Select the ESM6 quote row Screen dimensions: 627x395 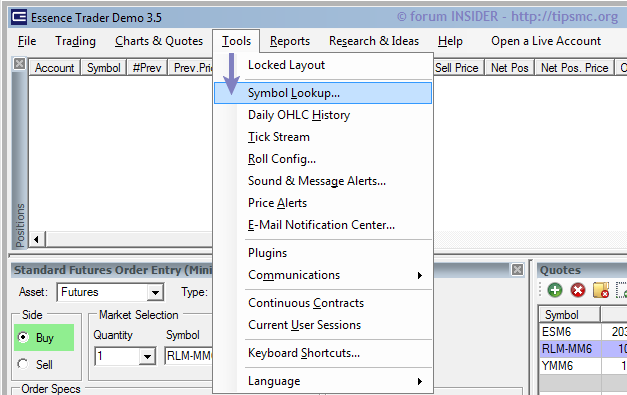(x=583, y=331)
